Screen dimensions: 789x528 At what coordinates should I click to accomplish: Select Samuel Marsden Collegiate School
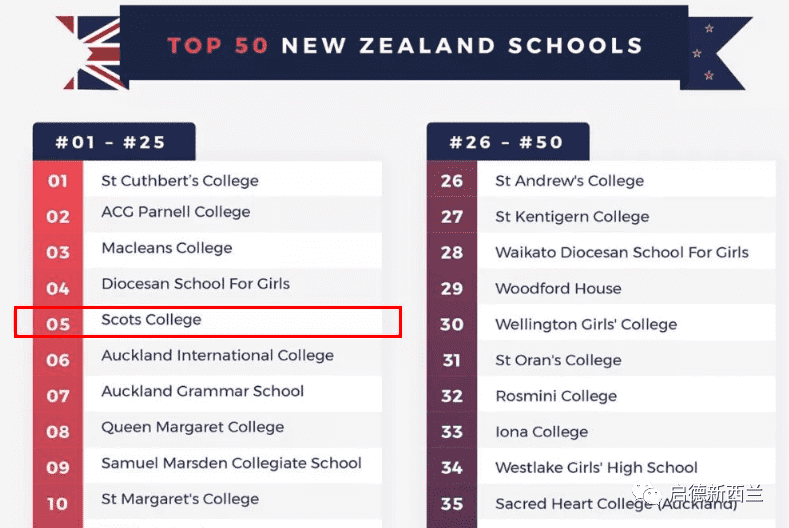pos(231,464)
